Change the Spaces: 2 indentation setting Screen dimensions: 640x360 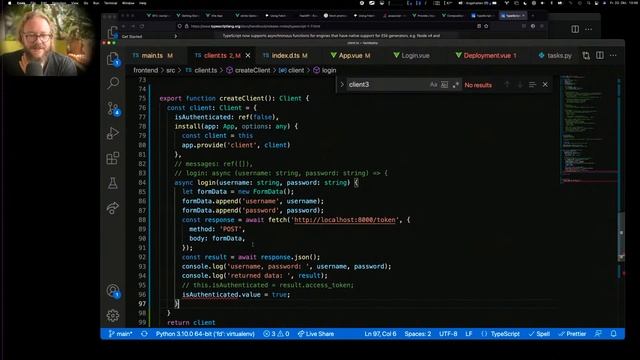tap(418, 334)
